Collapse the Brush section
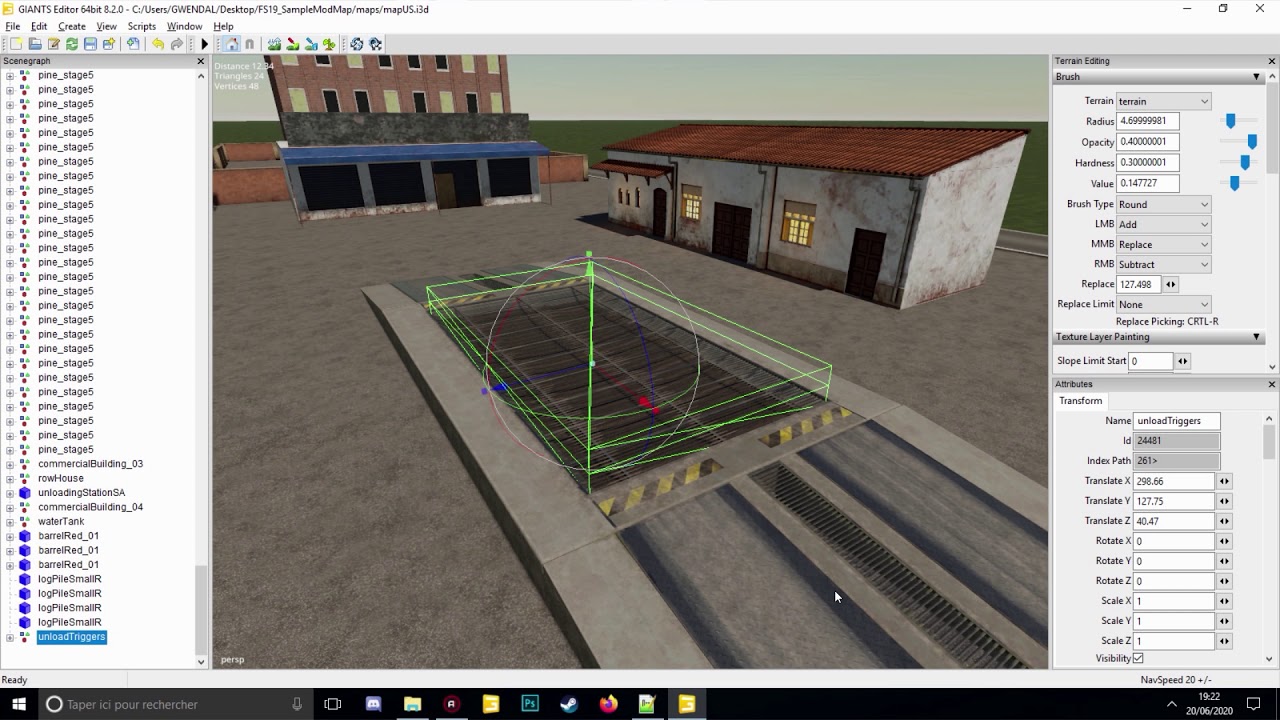The height and width of the screenshot is (720, 1280). pyautogui.click(x=1257, y=77)
